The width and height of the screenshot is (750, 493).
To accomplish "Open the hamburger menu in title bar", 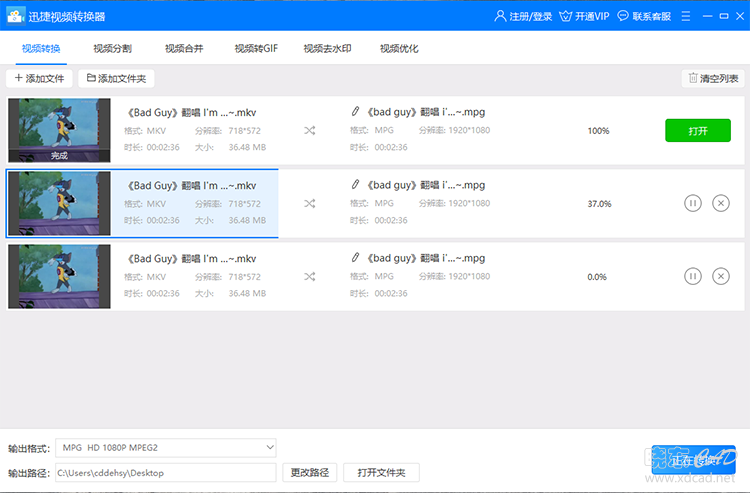I will pos(686,16).
